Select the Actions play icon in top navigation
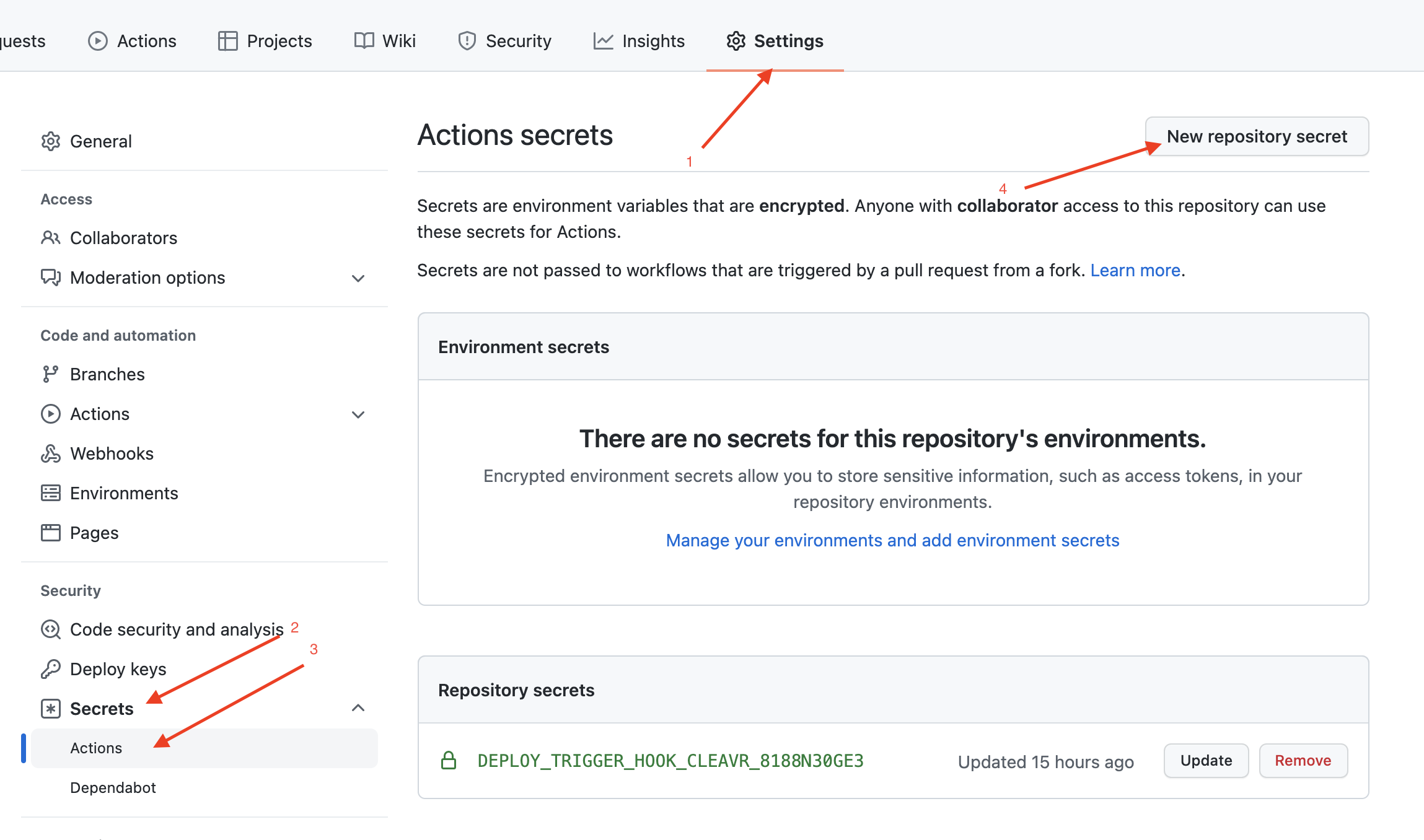 (98, 41)
